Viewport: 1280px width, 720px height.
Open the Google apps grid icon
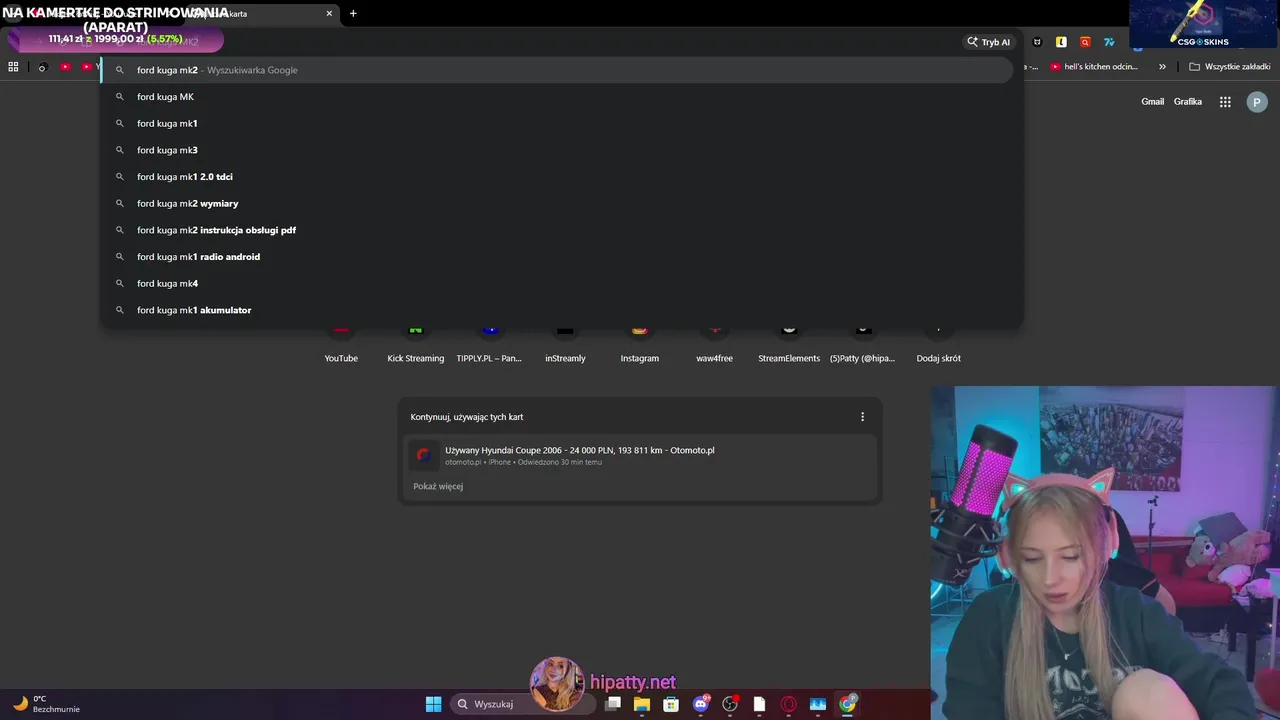tap(1225, 102)
